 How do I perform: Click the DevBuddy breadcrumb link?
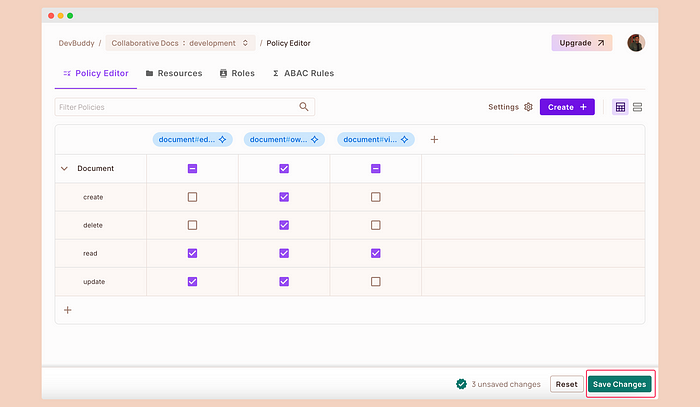pyautogui.click(x=76, y=43)
